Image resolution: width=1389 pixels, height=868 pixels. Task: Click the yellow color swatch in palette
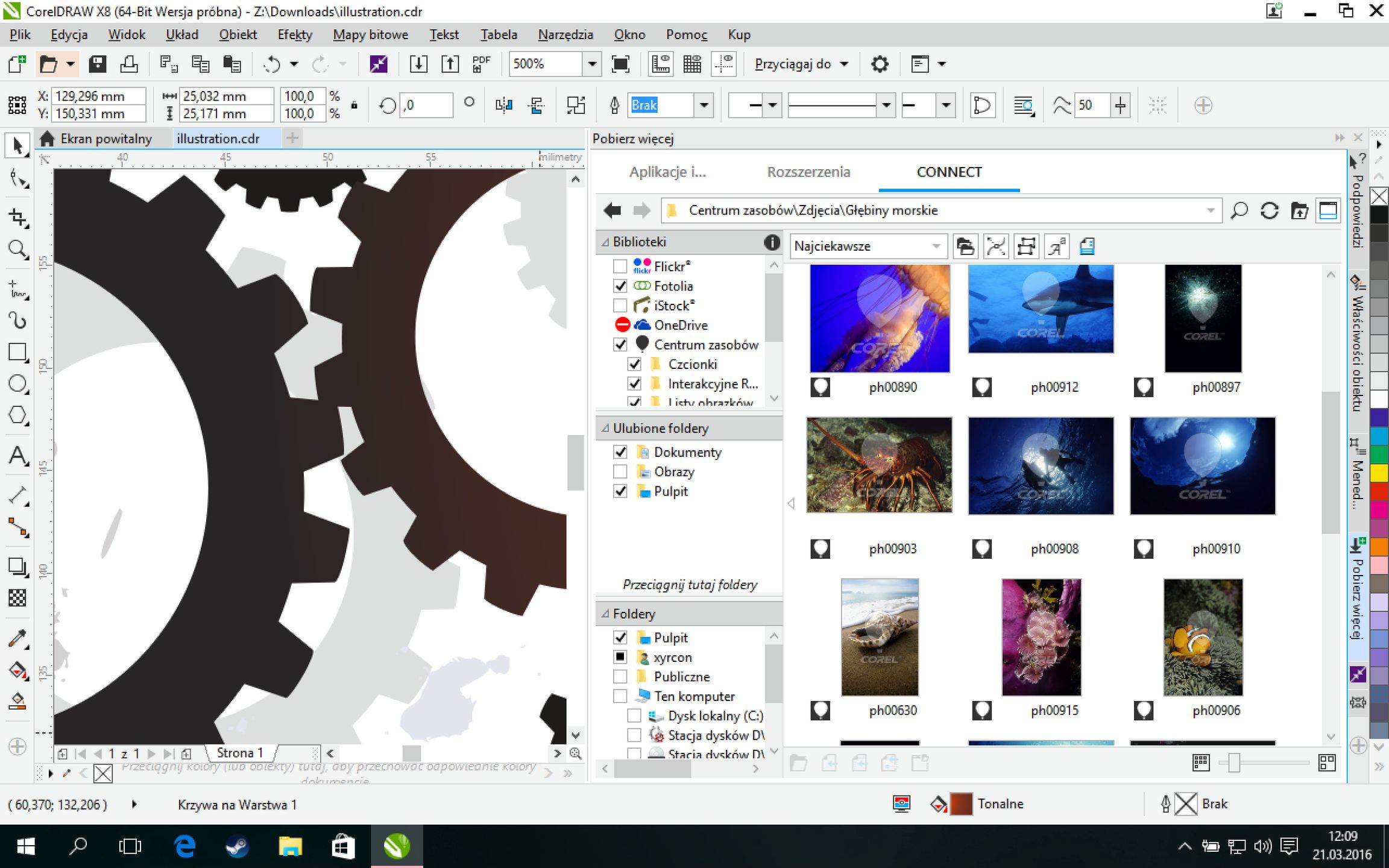tap(1379, 473)
